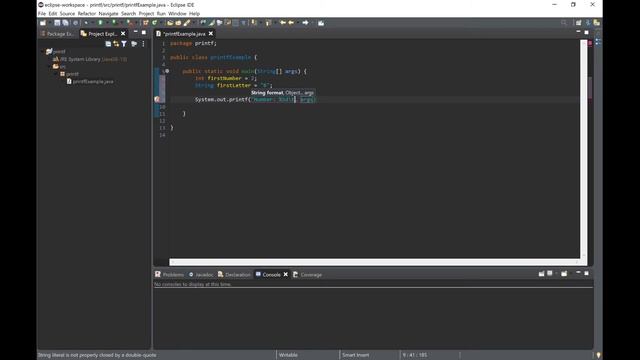The image size is (640, 360).
Task: Click the Save All toolbar icon
Action: (65, 23)
